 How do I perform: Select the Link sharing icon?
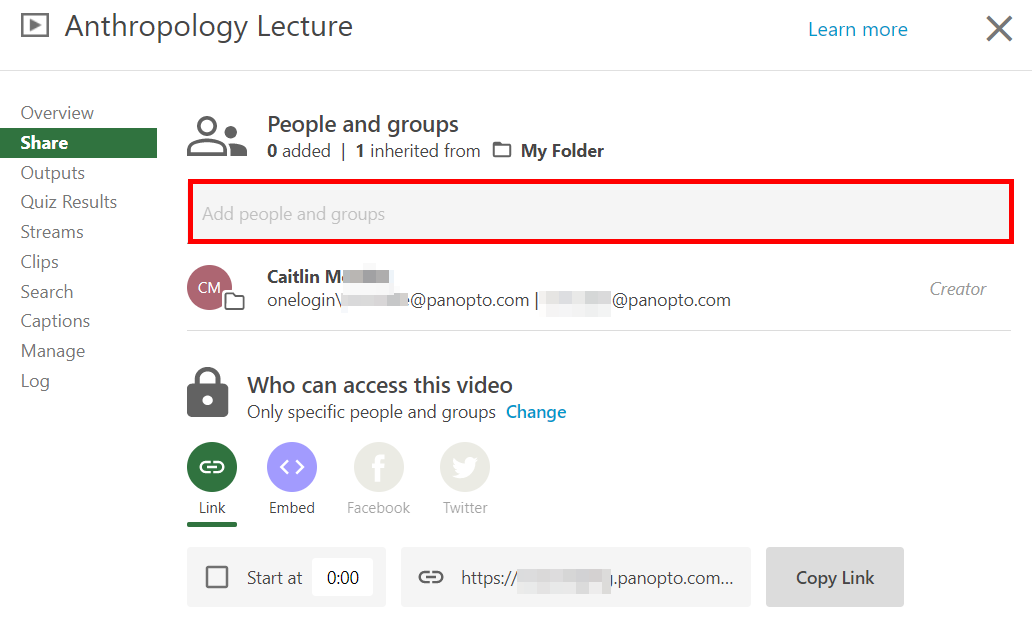(212, 467)
